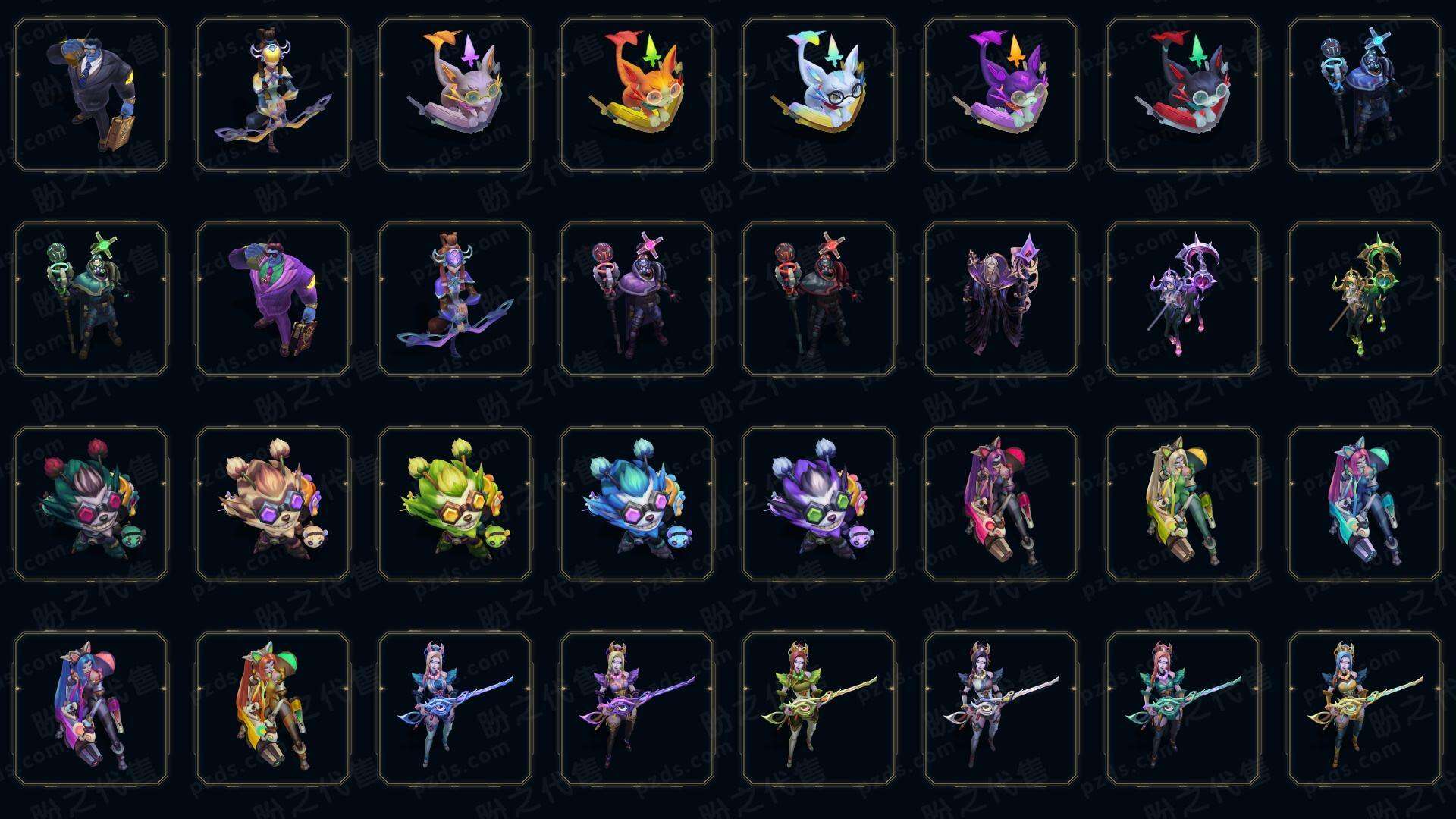The image size is (1456, 819).
Task: Pick the purple goggles creature chroma
Action: 819,504
